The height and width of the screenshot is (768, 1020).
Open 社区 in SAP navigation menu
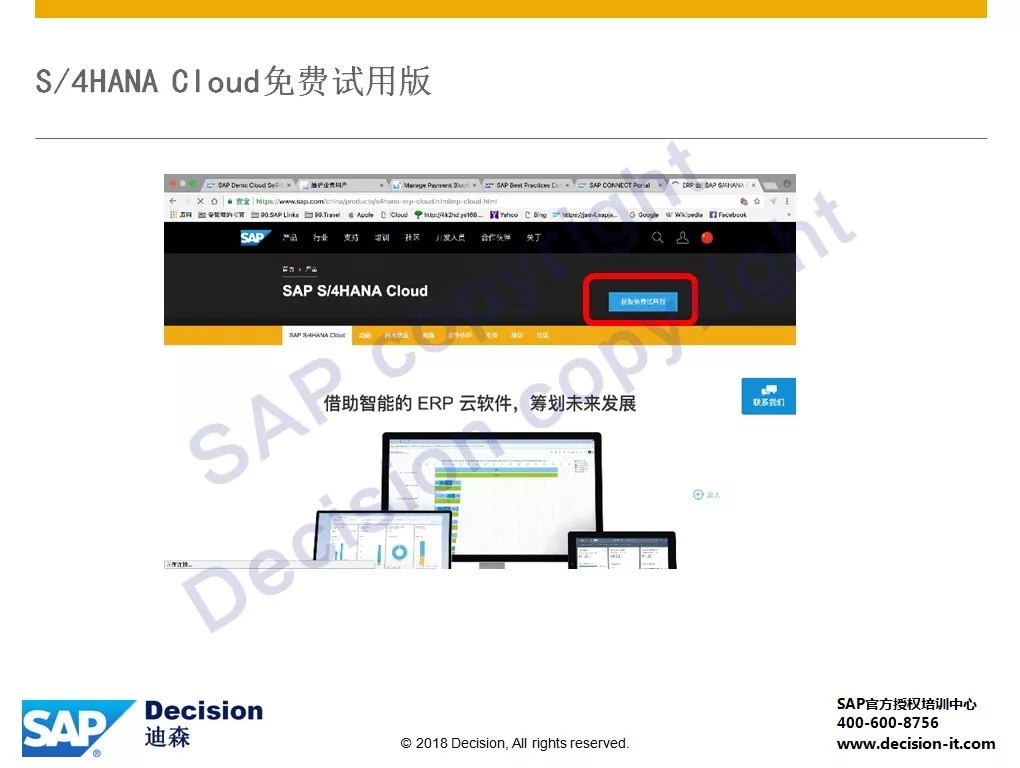412,238
